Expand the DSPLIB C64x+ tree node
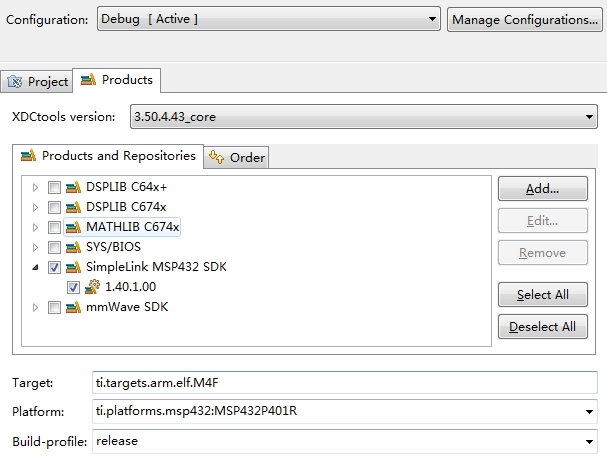The height and width of the screenshot is (464, 607). pyautogui.click(x=35, y=188)
